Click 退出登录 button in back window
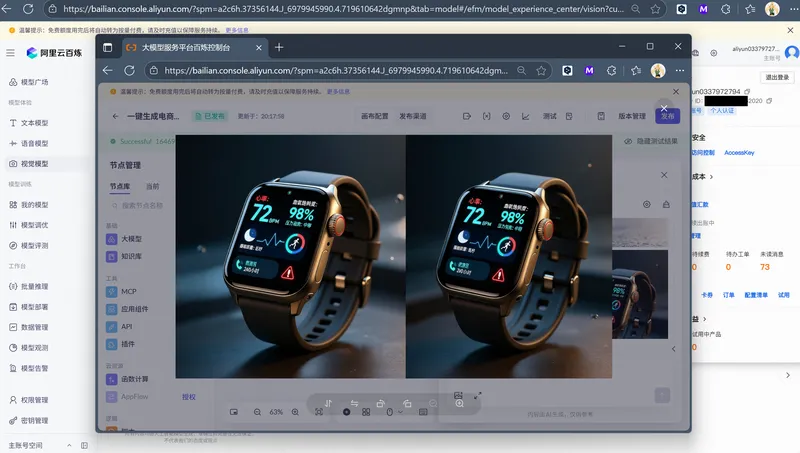The width and height of the screenshot is (800, 453). point(777,78)
